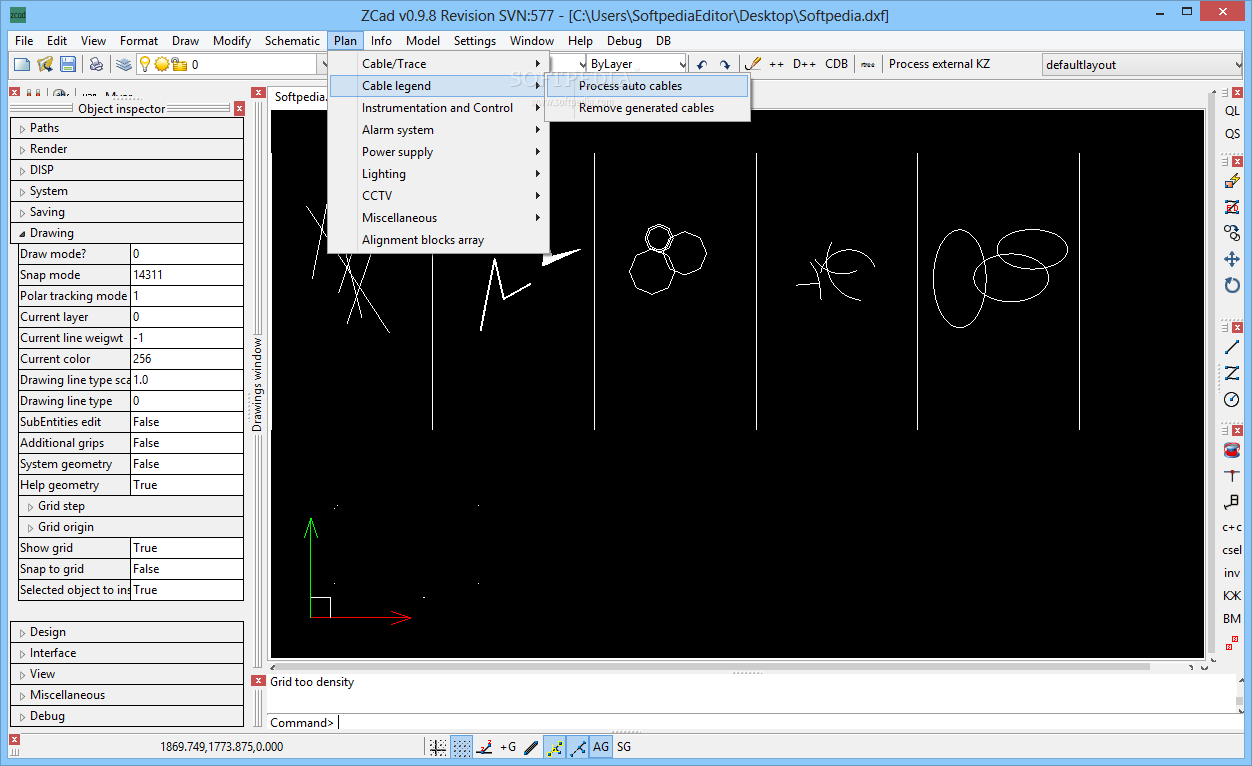Toggle the yellow grip snap icon
This screenshot has height=766, width=1252.
tap(555, 746)
